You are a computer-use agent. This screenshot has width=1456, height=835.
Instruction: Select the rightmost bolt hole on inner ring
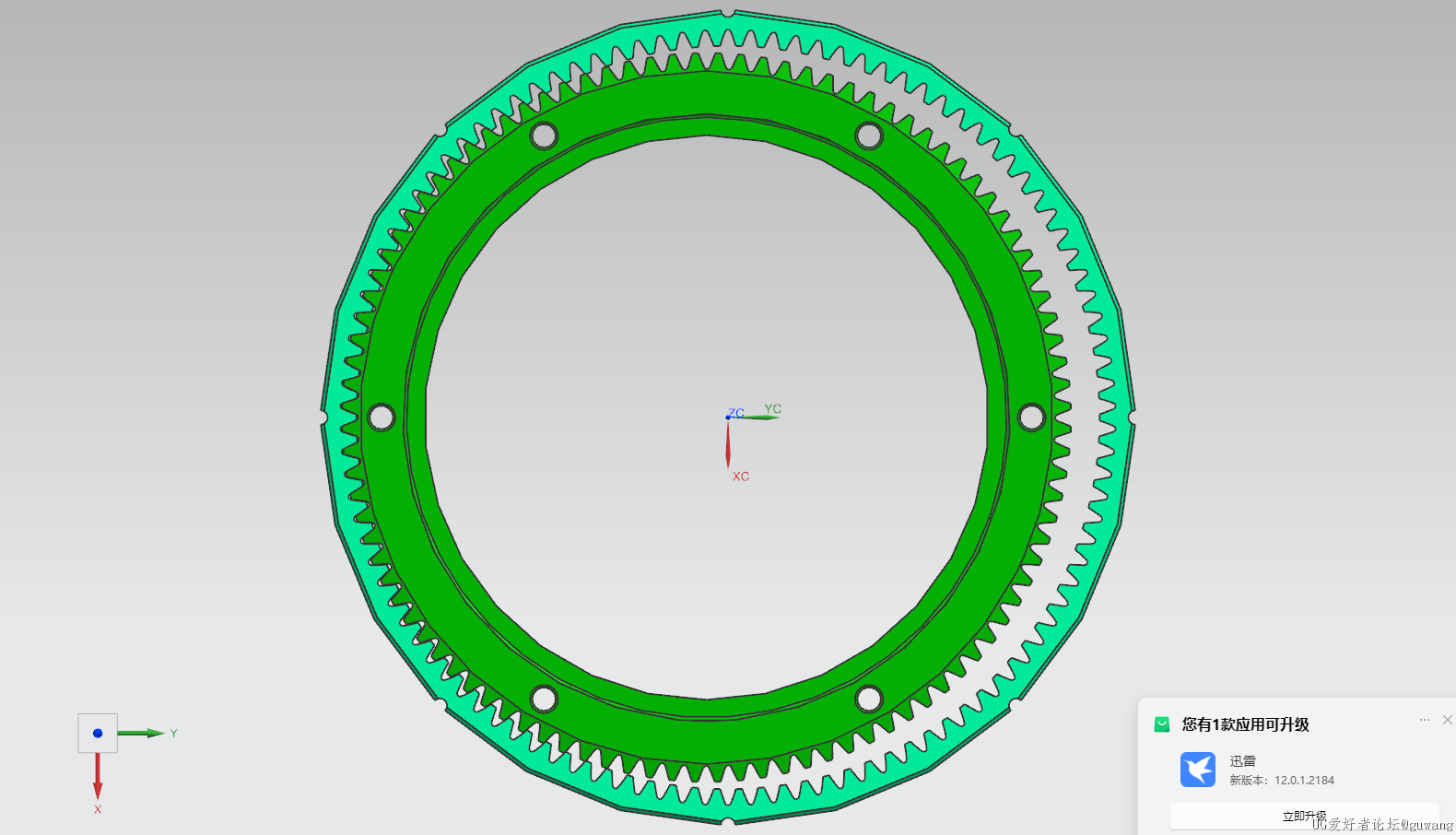1032,417
